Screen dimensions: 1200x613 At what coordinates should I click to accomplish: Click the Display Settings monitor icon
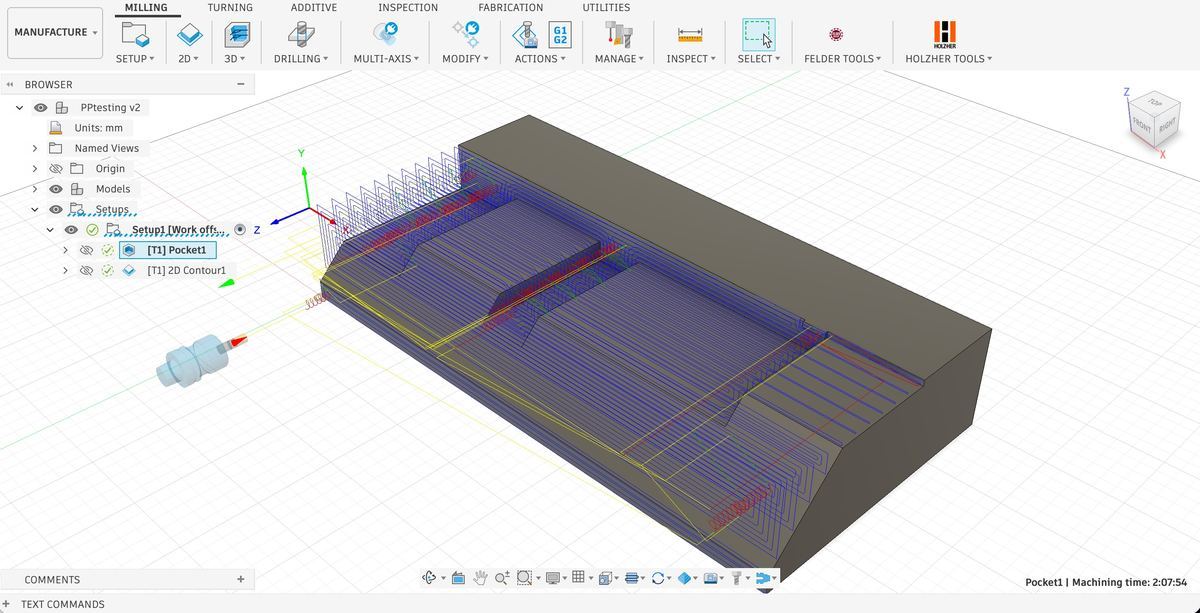coord(552,577)
